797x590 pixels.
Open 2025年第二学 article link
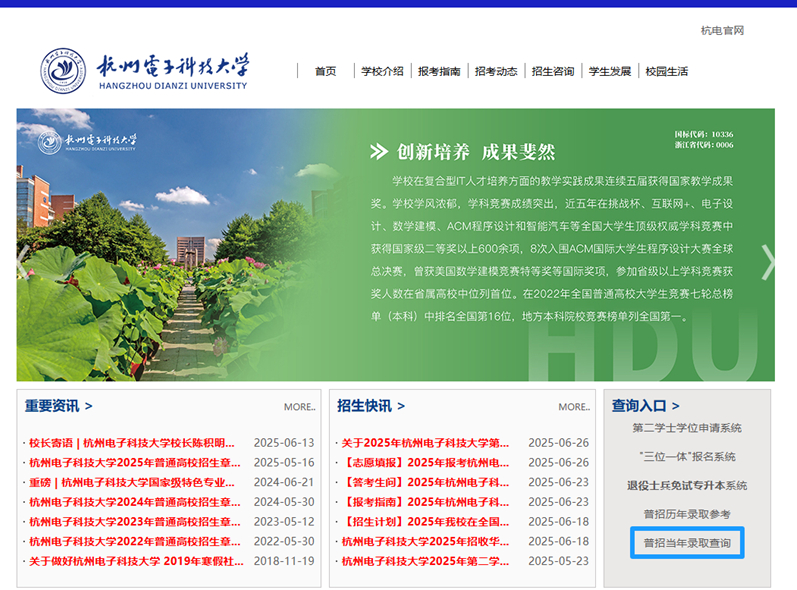click(x=425, y=562)
